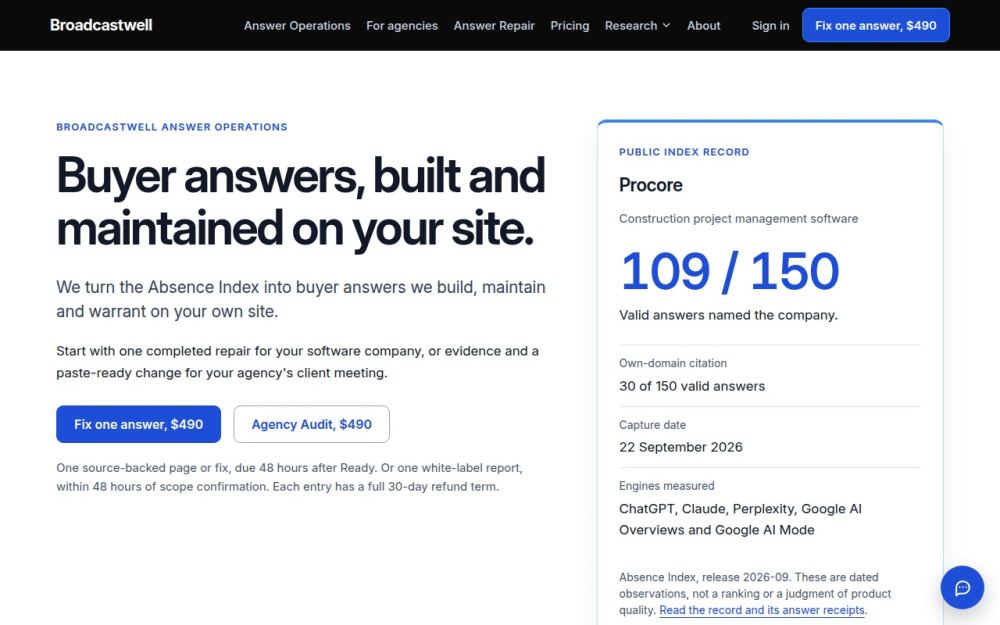Image resolution: width=1000 pixels, height=625 pixels.
Task: Visit the About page
Action: tap(703, 26)
